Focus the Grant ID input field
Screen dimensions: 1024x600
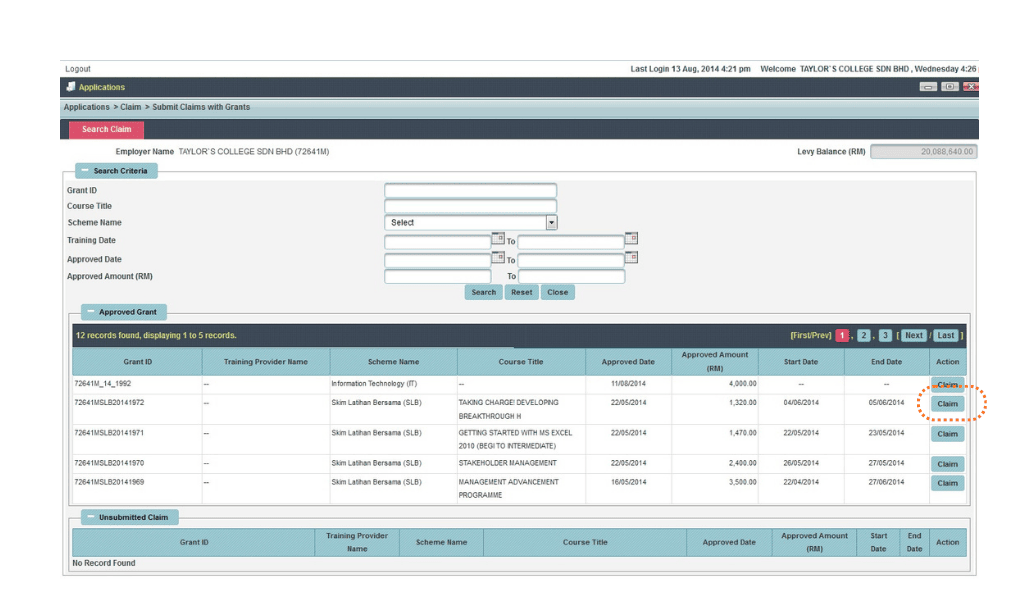(471, 190)
